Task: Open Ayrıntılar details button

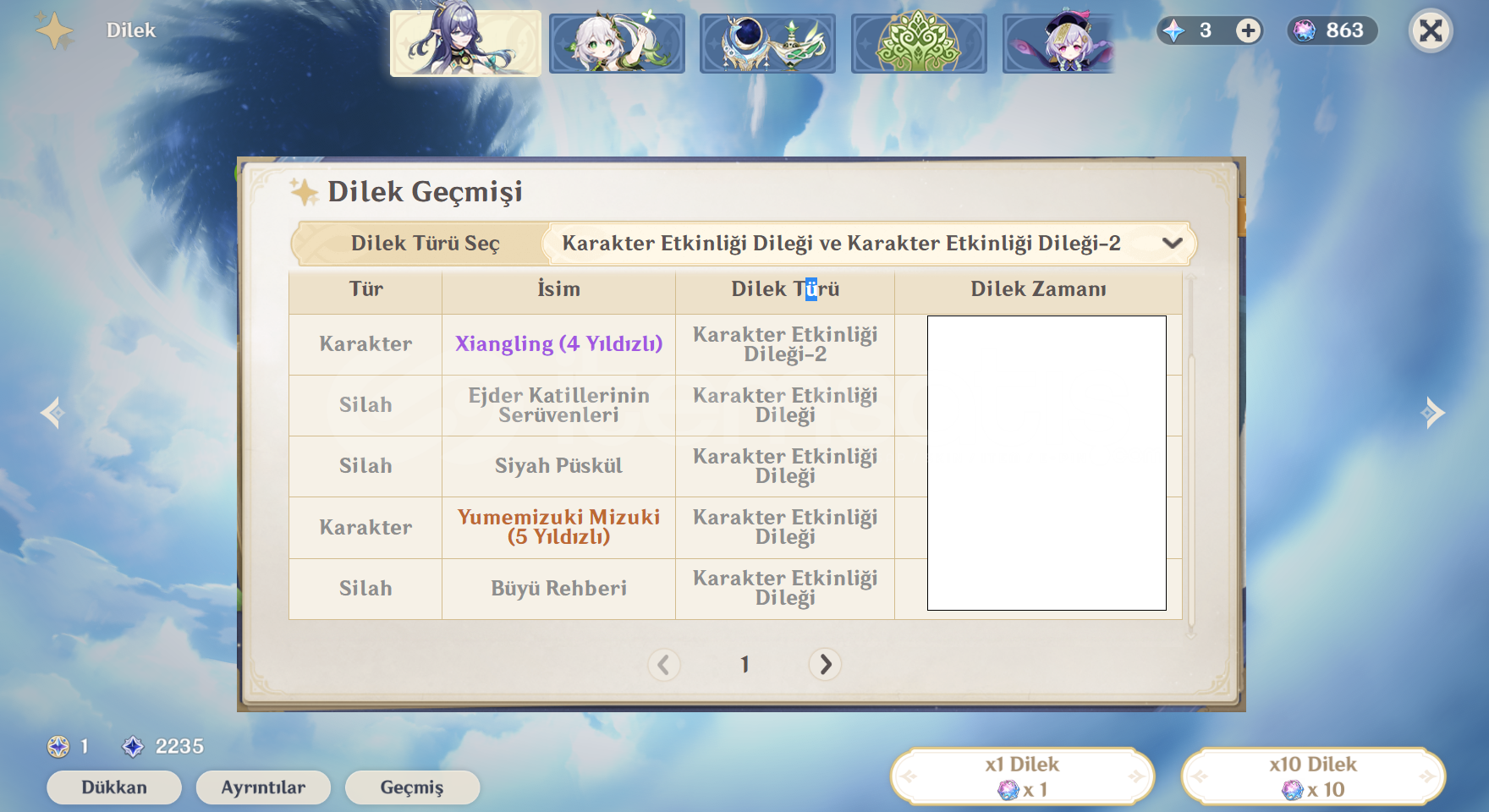Action: (263, 787)
